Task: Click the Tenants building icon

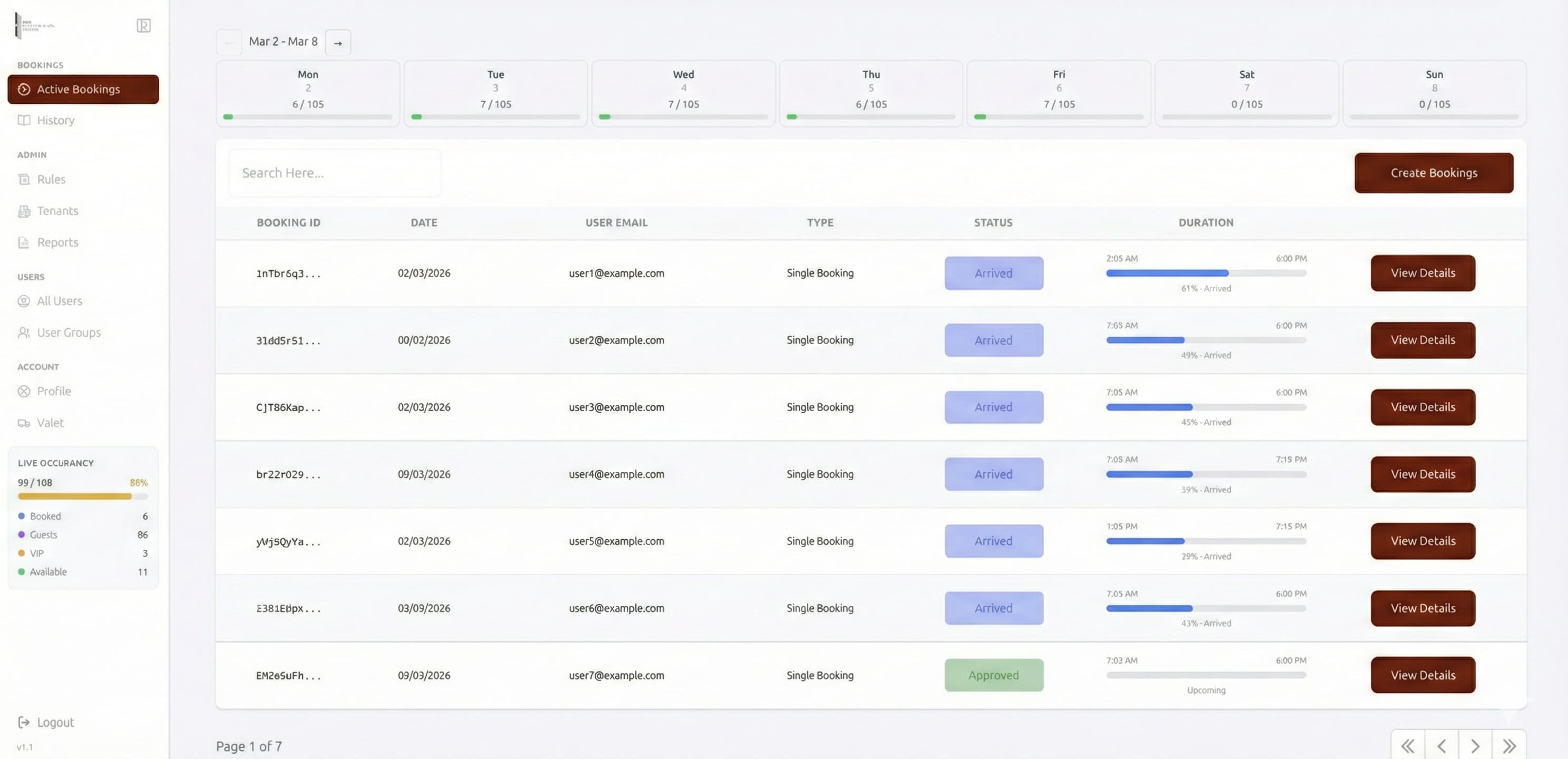Action: pos(24,211)
